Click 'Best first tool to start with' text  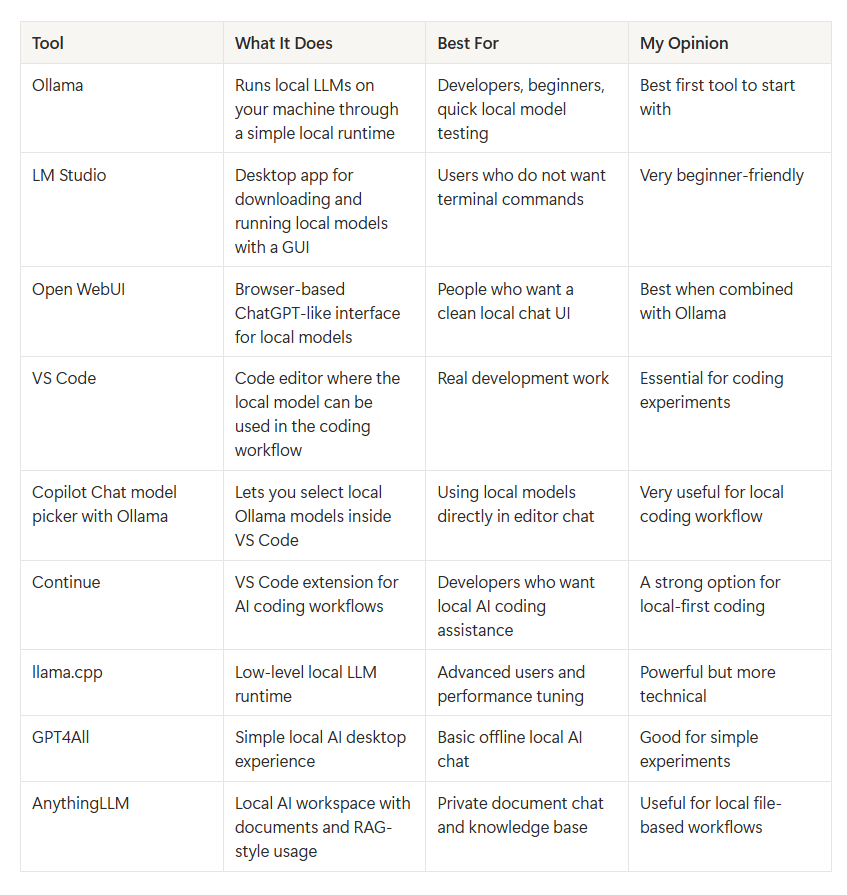coord(717,97)
